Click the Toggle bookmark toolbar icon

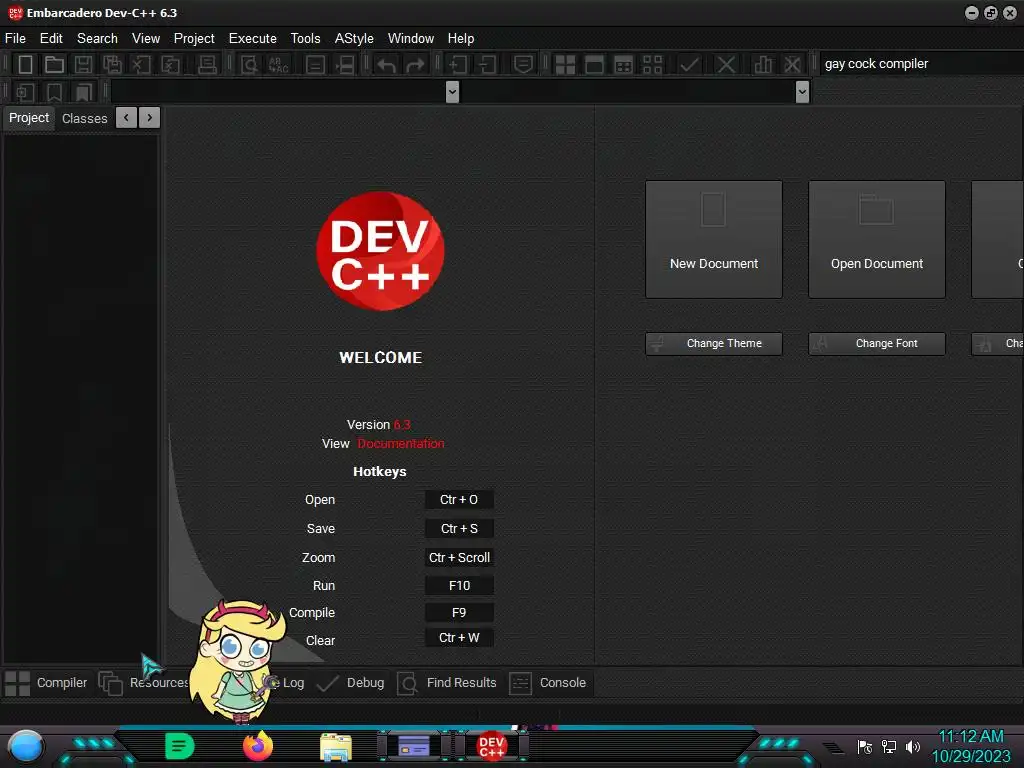click(54, 92)
